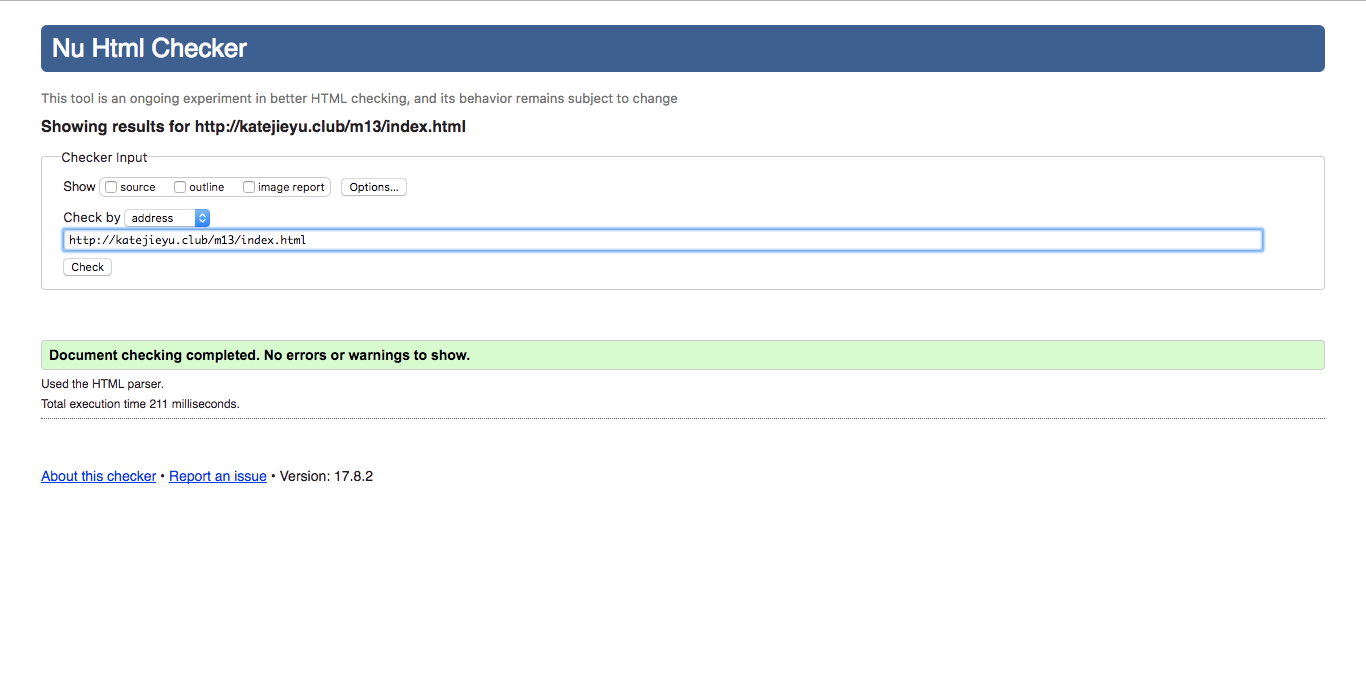
Task: Click the 'Checker Input' legend label
Action: [x=104, y=157]
